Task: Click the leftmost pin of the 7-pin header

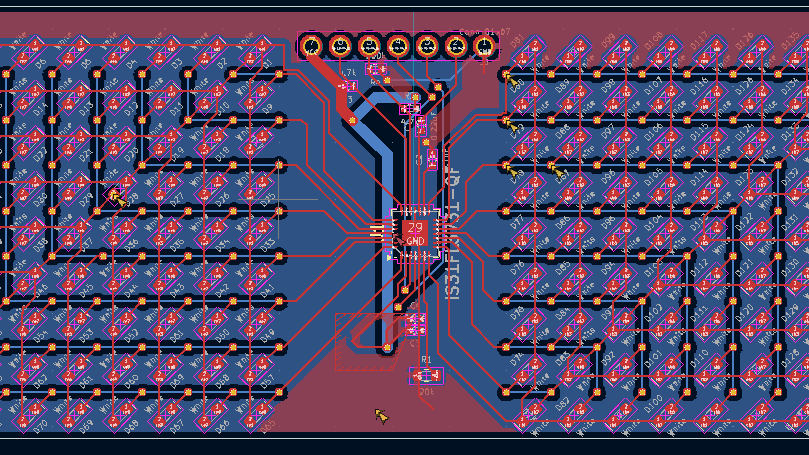Action: [x=311, y=46]
